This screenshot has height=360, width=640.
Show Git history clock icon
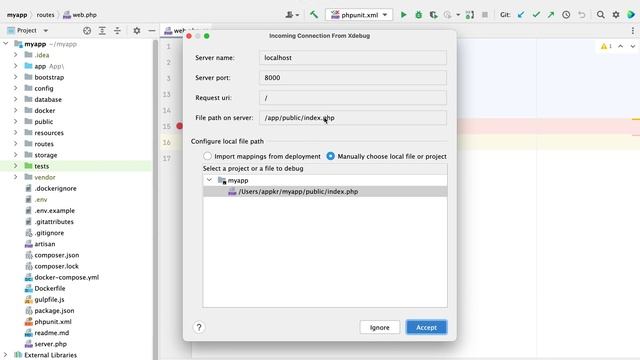click(x=566, y=15)
